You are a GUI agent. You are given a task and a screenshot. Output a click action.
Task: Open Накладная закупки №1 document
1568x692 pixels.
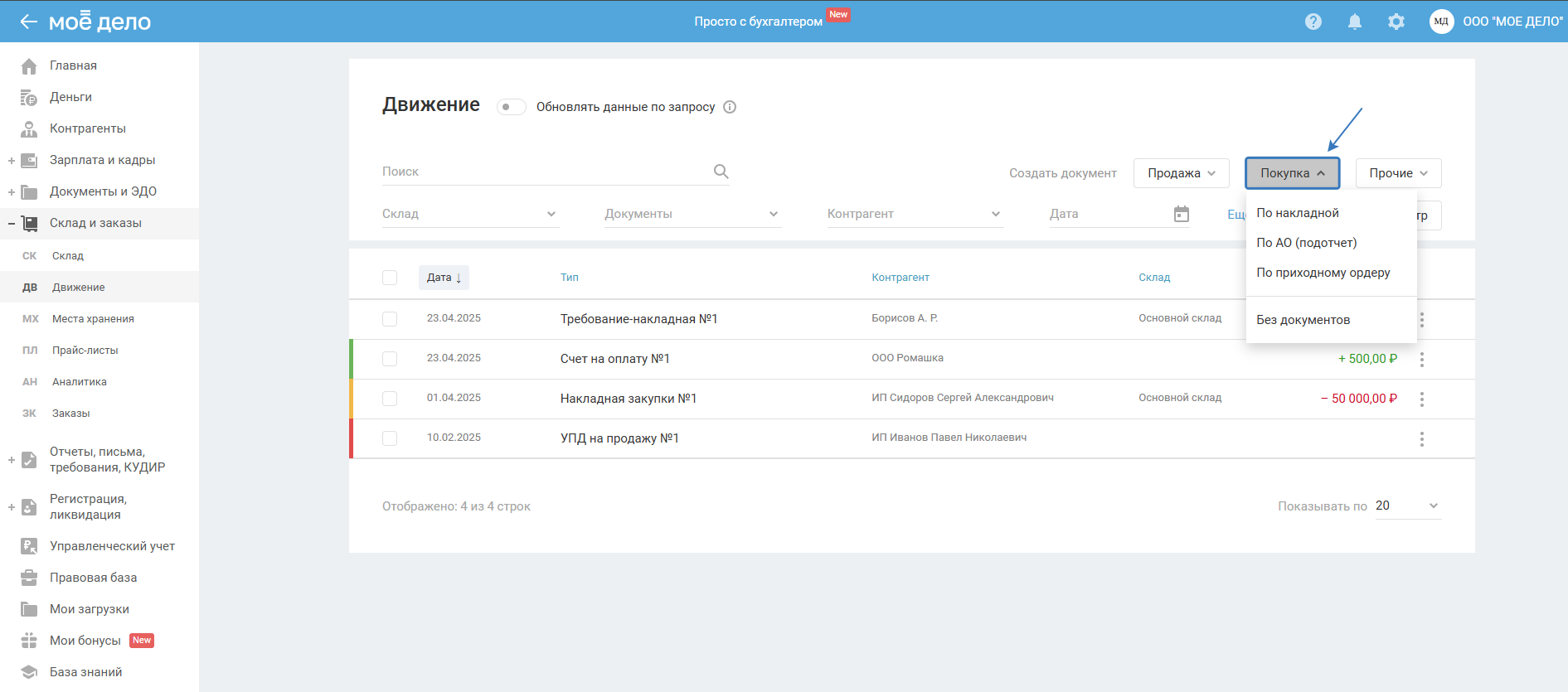[629, 399]
